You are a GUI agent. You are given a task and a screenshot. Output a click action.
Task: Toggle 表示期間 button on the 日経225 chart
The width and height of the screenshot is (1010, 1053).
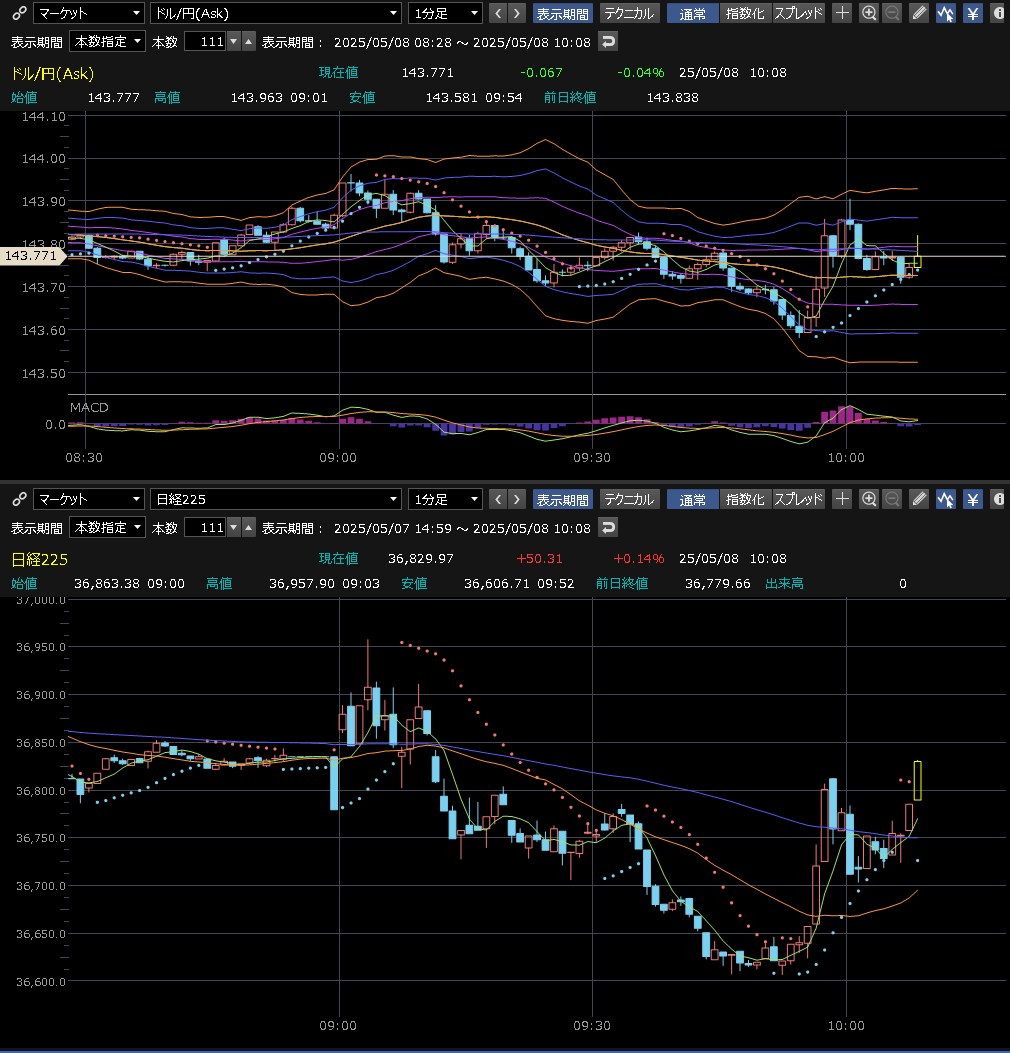(562, 499)
